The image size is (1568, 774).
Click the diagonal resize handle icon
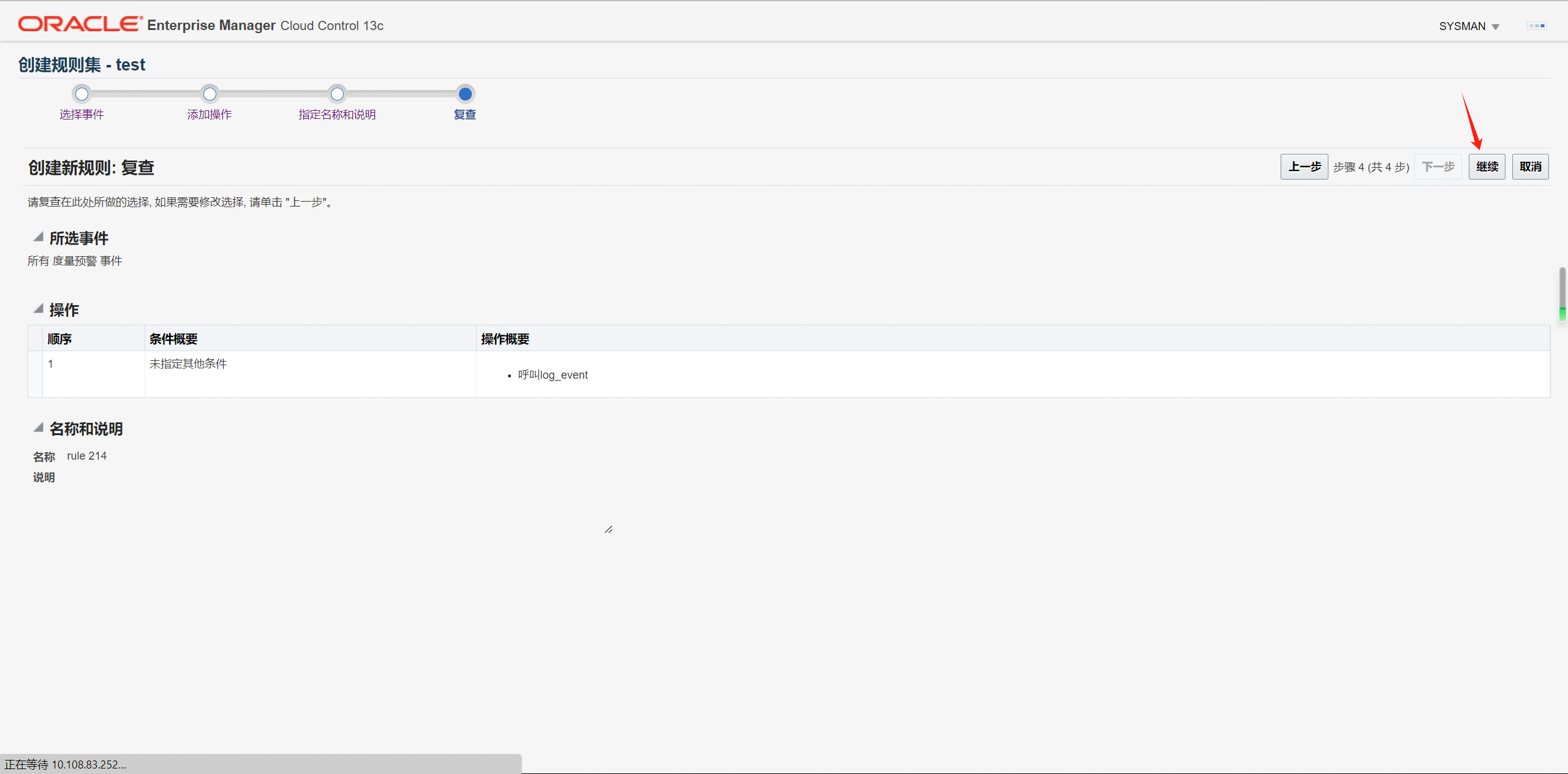pyautogui.click(x=608, y=529)
